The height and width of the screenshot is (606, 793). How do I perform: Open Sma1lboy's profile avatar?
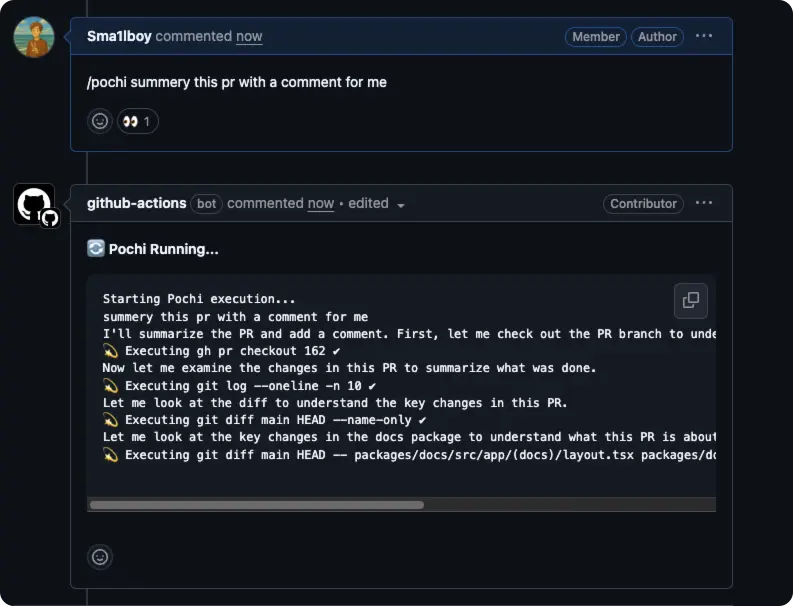(x=34, y=37)
